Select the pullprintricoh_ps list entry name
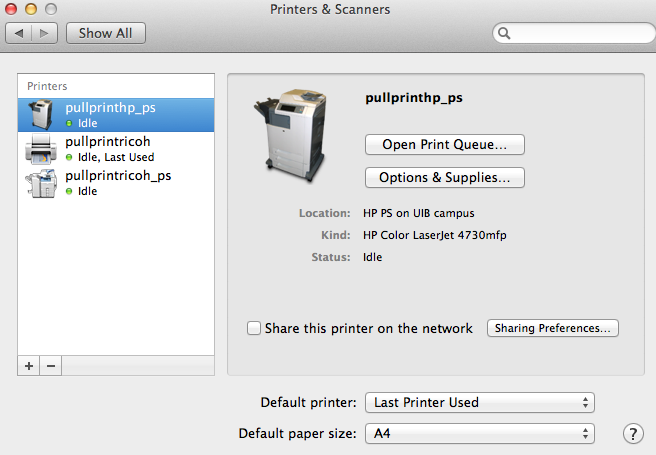 (118, 175)
